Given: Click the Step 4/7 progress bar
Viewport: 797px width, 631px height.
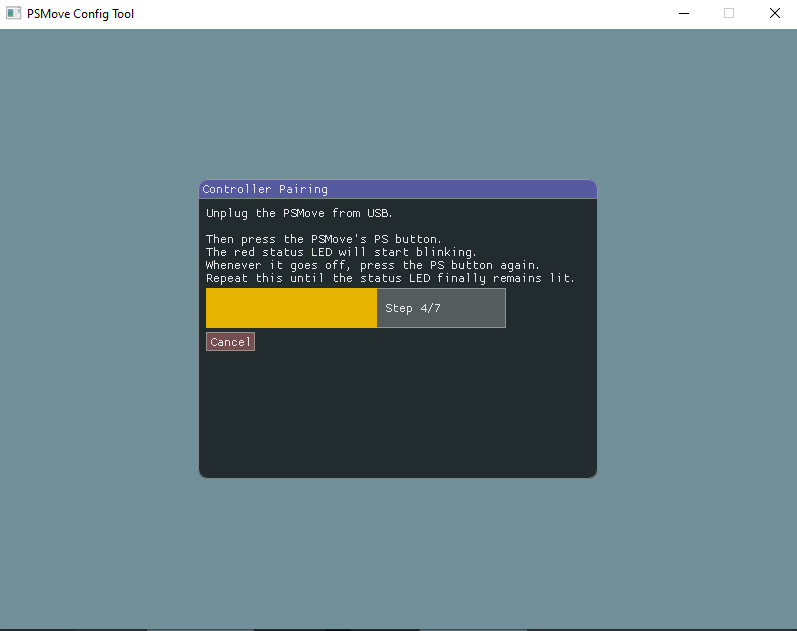Looking at the screenshot, I should pos(356,308).
